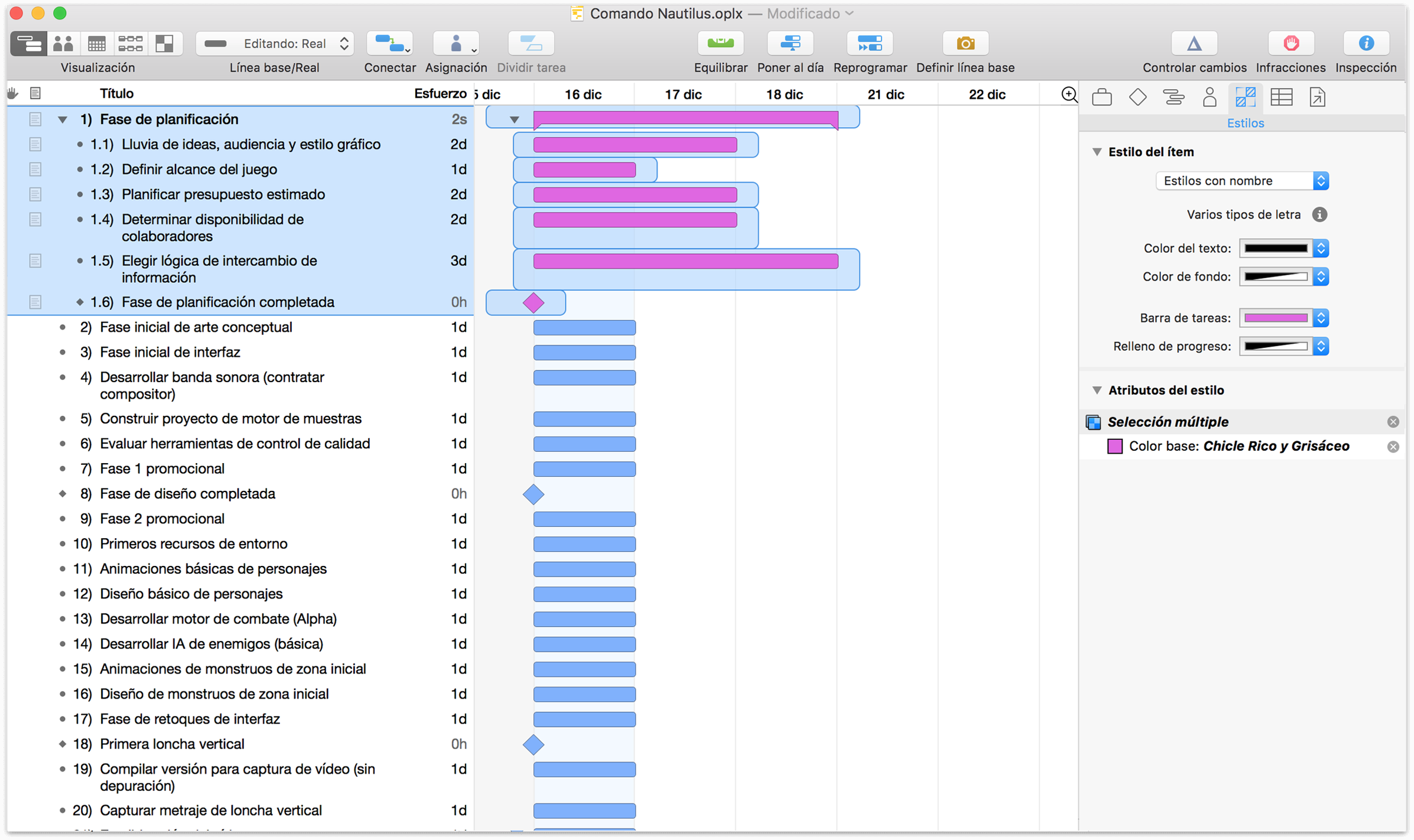Click the Controlar cambios icon
1414x840 pixels.
tap(1194, 43)
